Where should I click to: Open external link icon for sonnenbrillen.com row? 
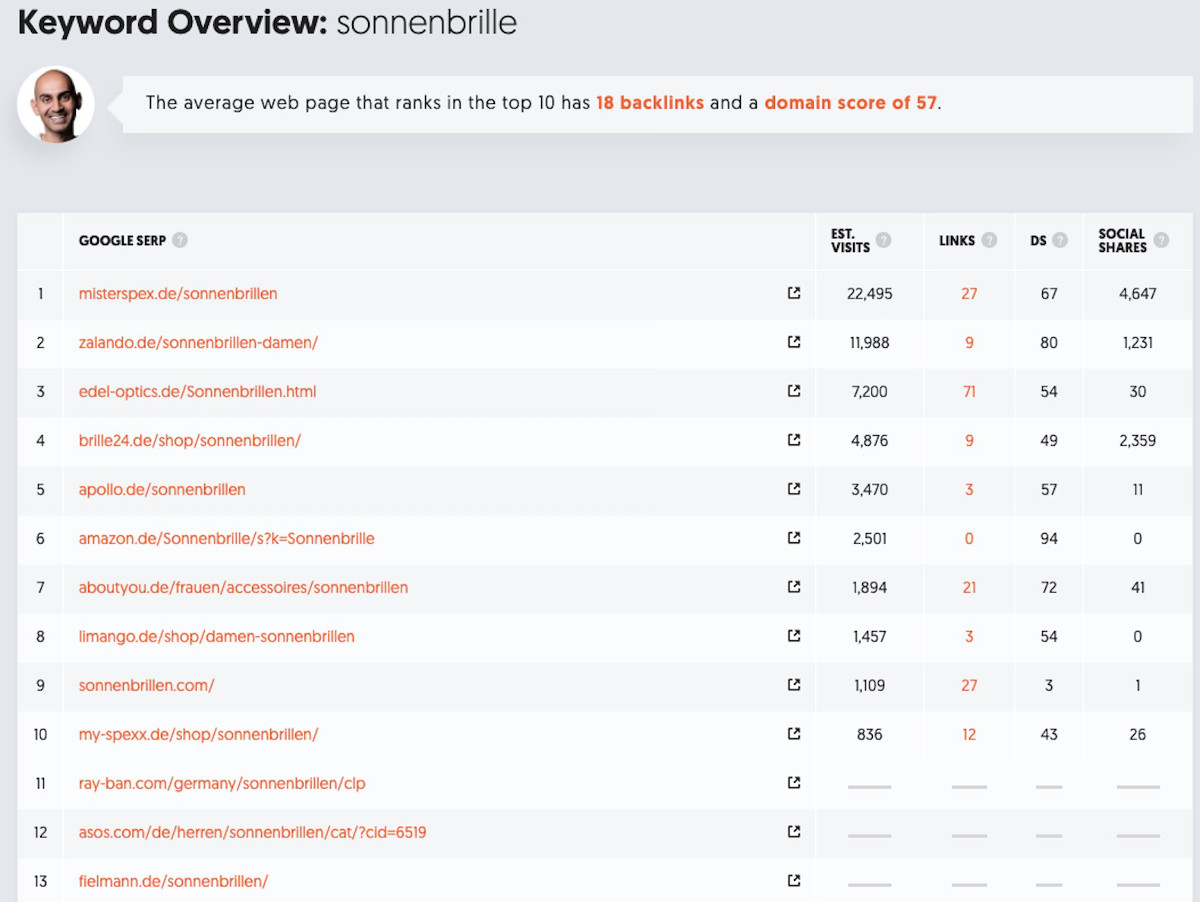pyautogui.click(x=794, y=685)
